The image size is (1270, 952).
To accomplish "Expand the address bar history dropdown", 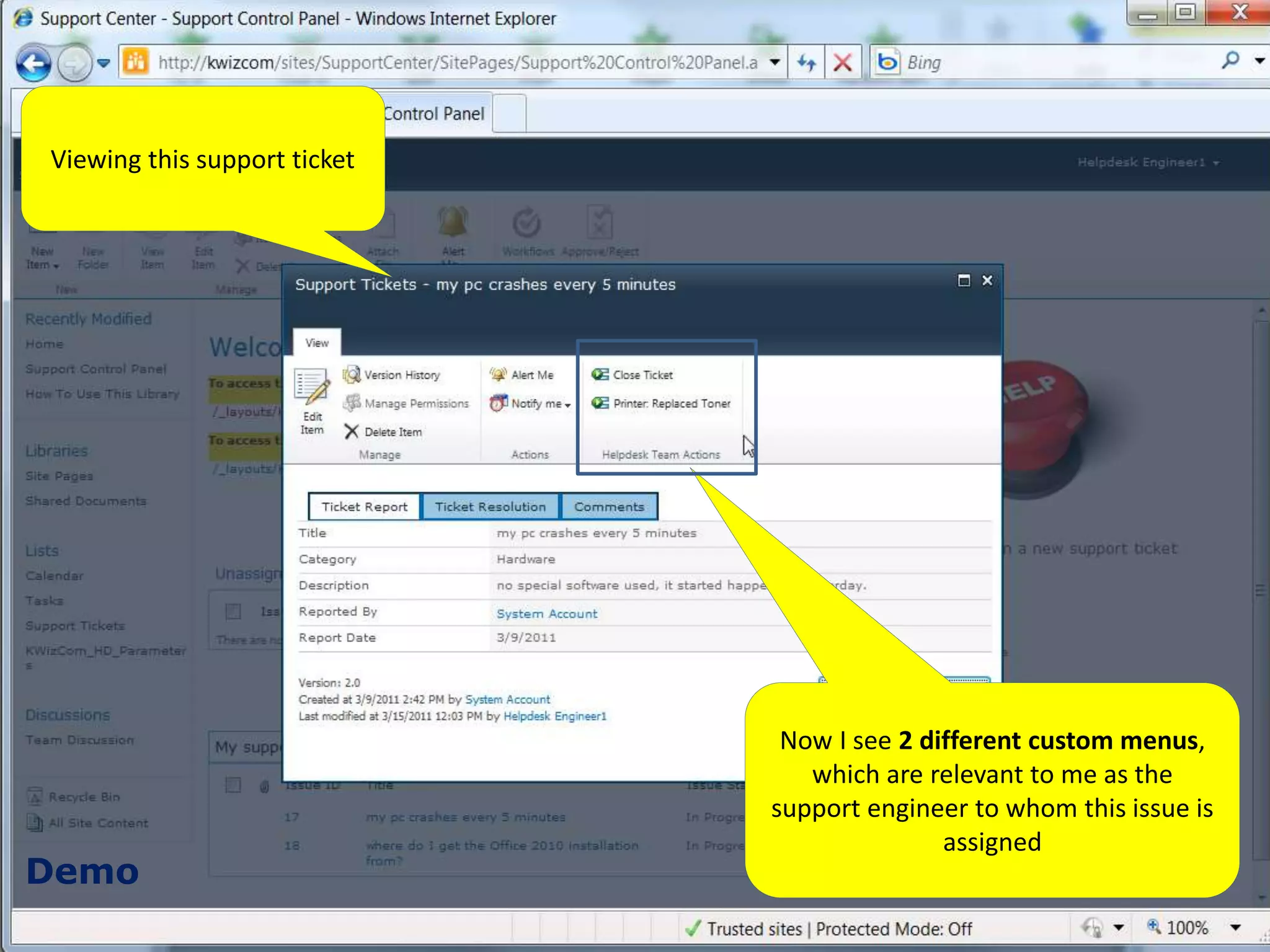I will point(775,63).
